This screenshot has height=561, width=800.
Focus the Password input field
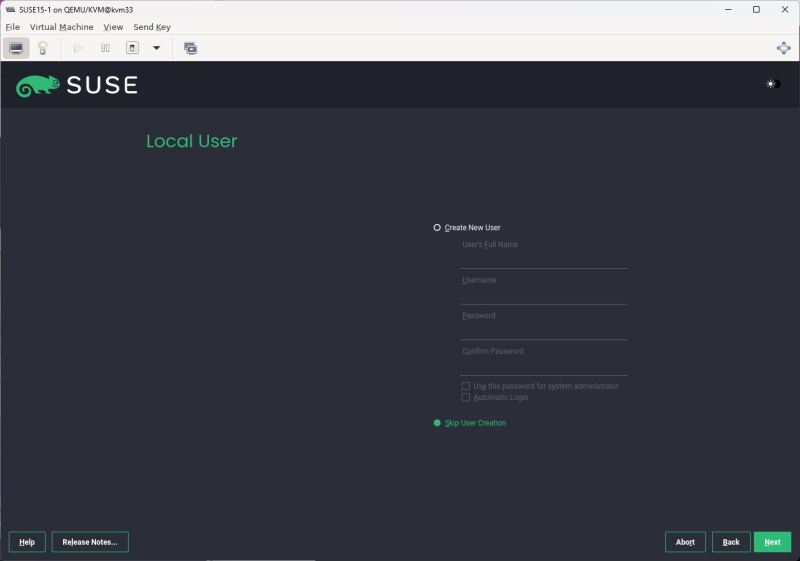pyautogui.click(x=544, y=331)
